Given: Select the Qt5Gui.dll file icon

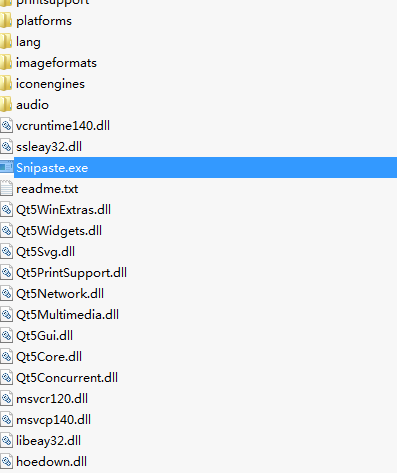Looking at the screenshot, I should pos(6,336).
